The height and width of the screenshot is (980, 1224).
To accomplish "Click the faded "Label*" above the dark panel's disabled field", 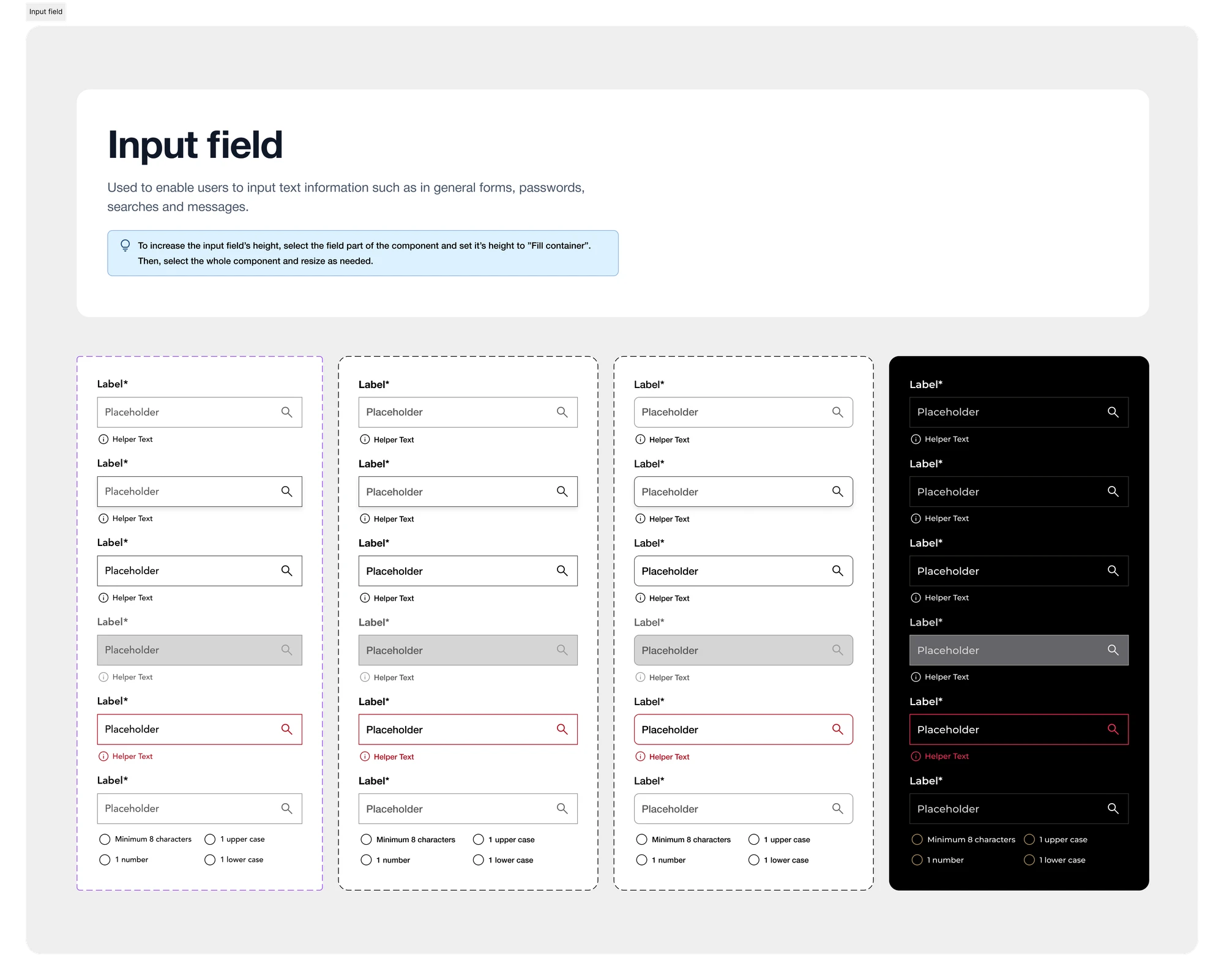I will tap(926, 622).
